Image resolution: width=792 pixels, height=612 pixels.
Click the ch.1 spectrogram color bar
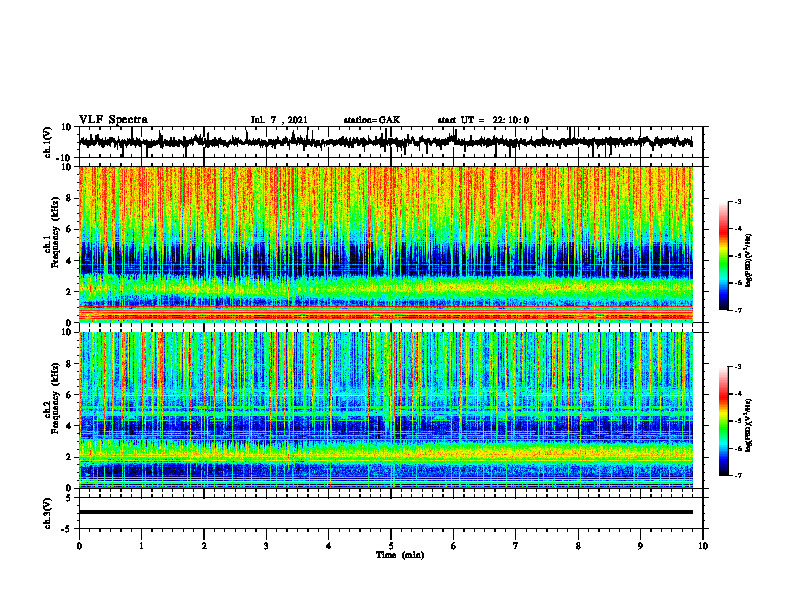tap(723, 256)
